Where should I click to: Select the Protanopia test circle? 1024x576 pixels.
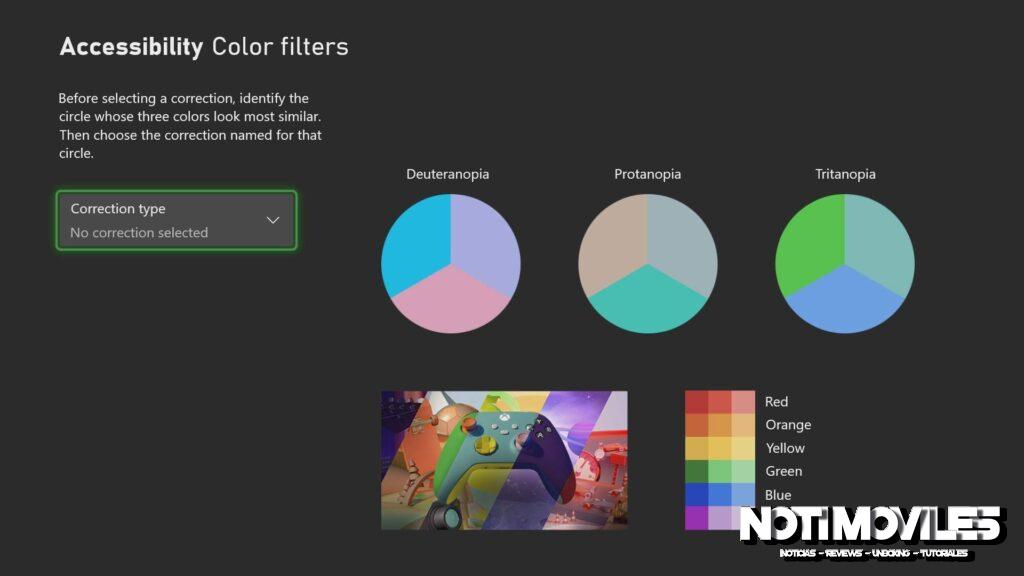[x=647, y=263]
